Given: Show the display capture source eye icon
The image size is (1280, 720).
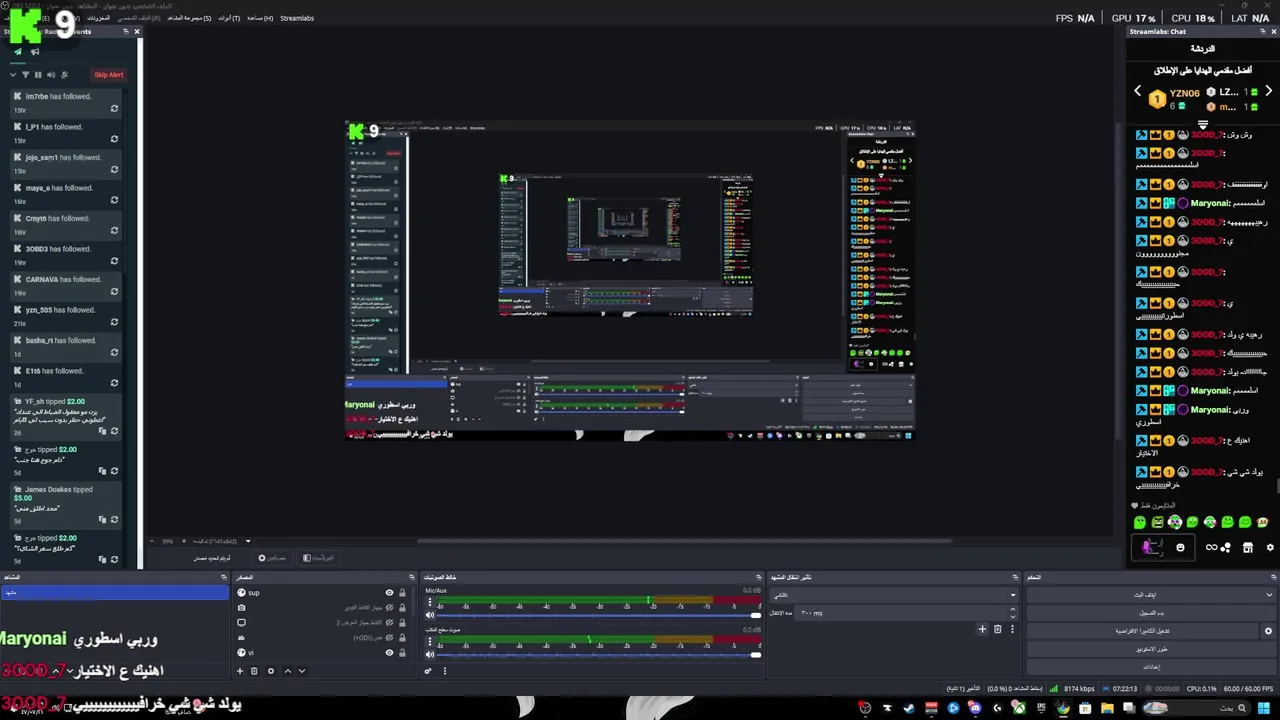Looking at the screenshot, I should tap(389, 623).
